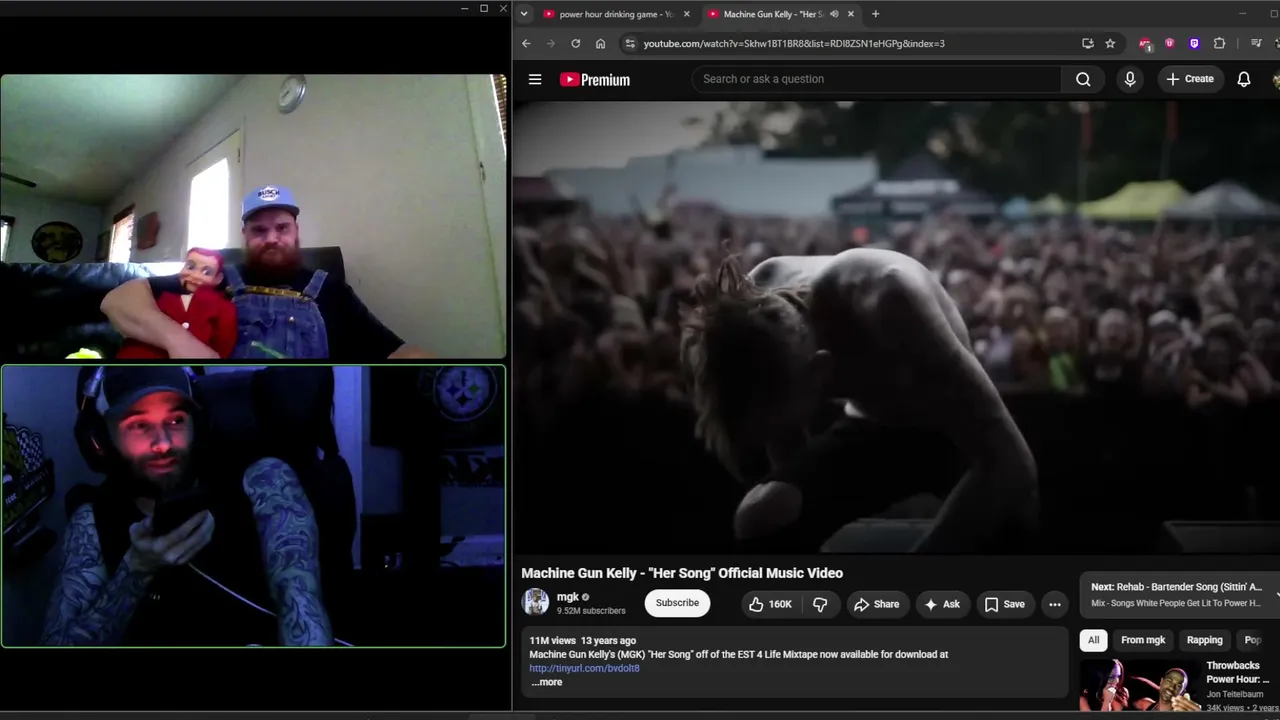Open the browser home page

(600, 43)
